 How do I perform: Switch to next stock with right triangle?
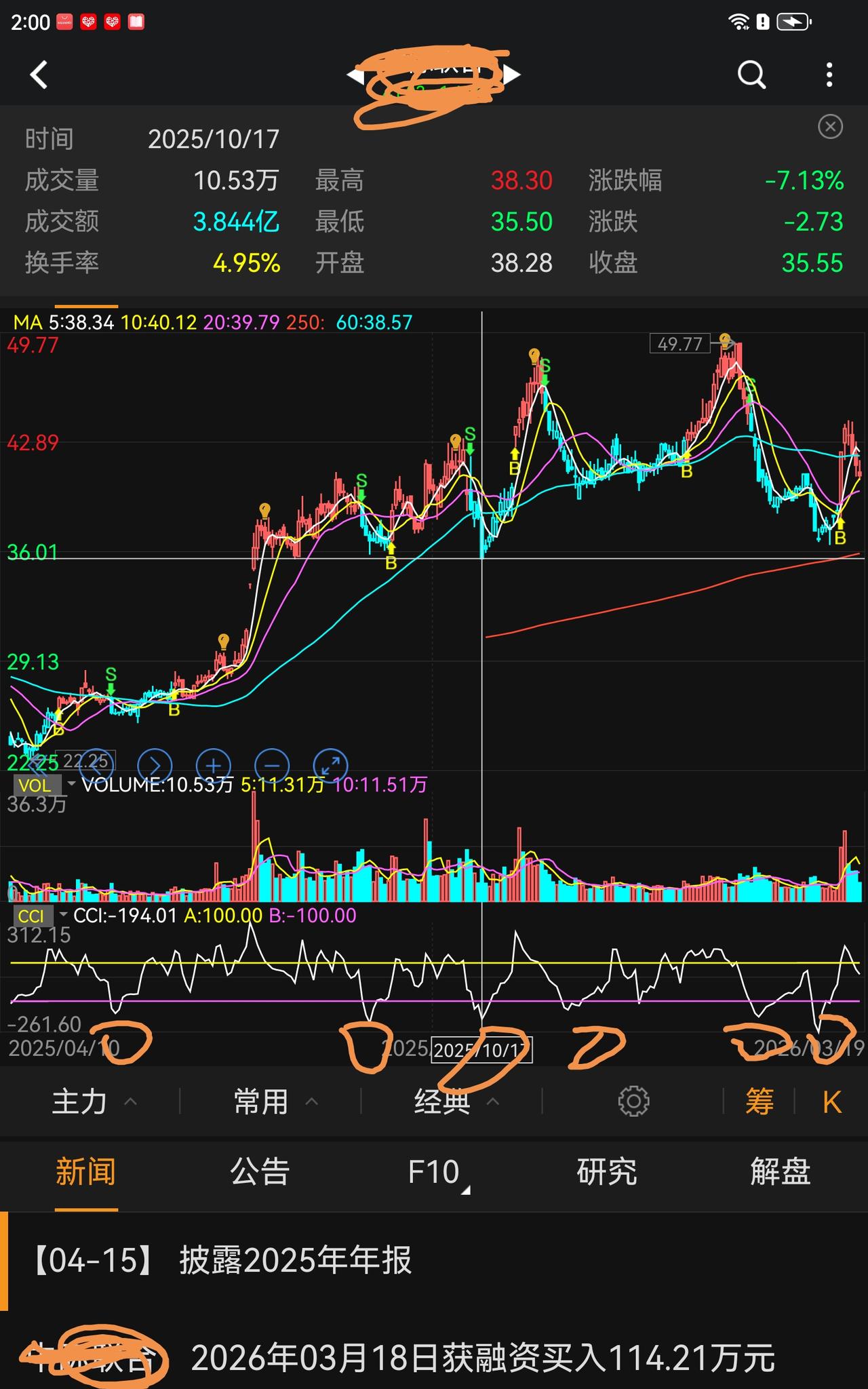[x=512, y=74]
